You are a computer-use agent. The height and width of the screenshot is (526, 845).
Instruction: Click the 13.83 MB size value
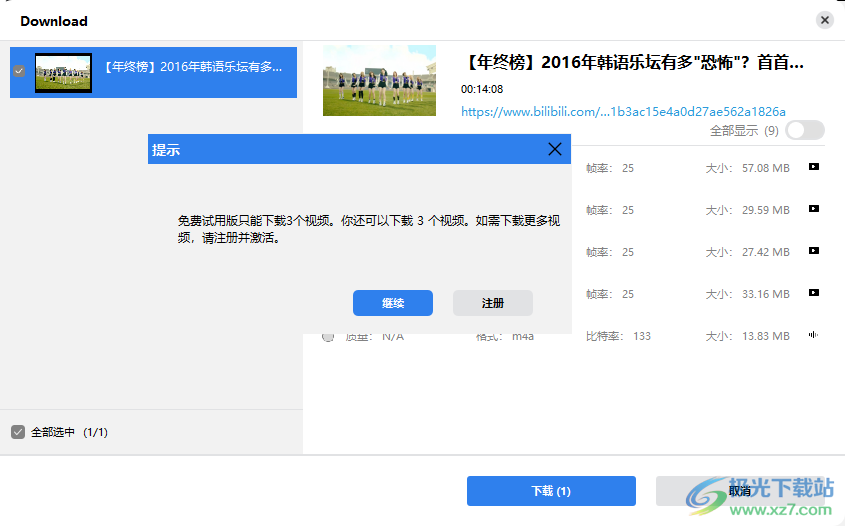click(x=765, y=336)
